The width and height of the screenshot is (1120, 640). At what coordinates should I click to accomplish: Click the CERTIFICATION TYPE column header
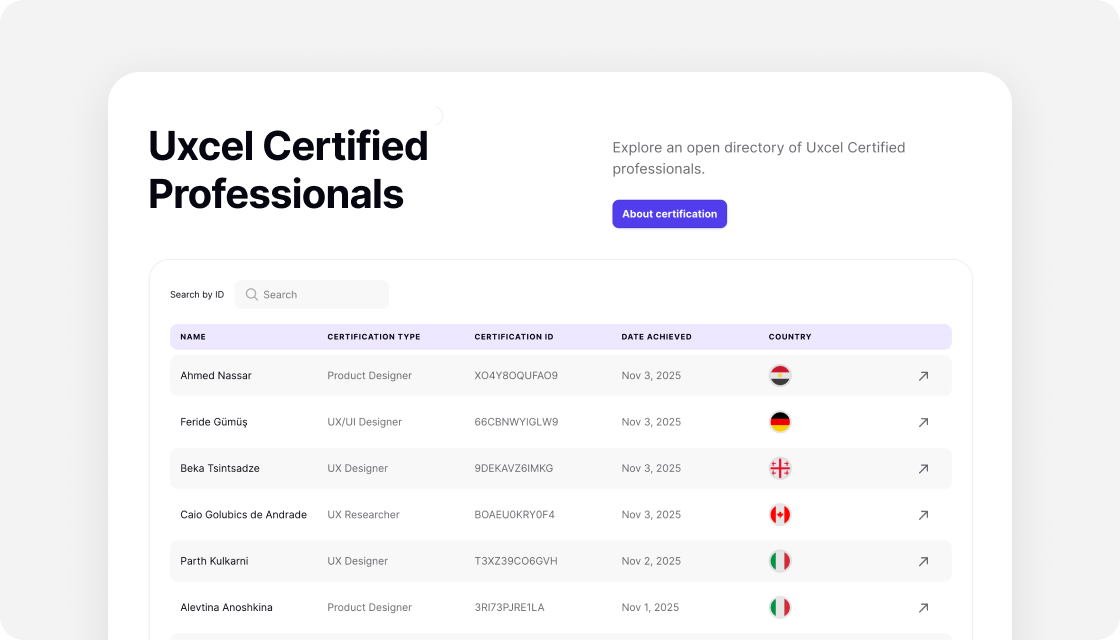tap(373, 337)
